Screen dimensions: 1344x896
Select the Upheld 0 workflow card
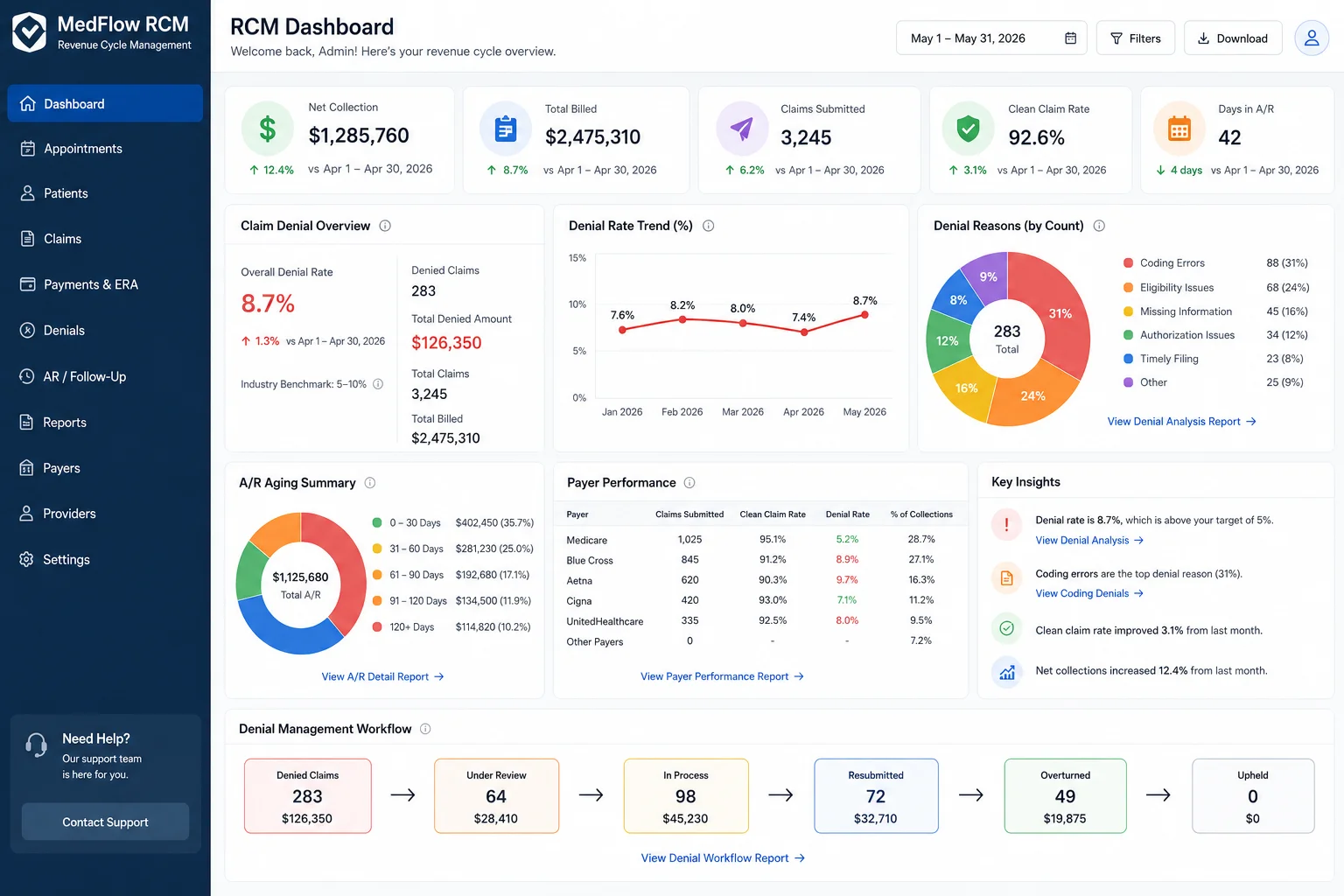1253,795
